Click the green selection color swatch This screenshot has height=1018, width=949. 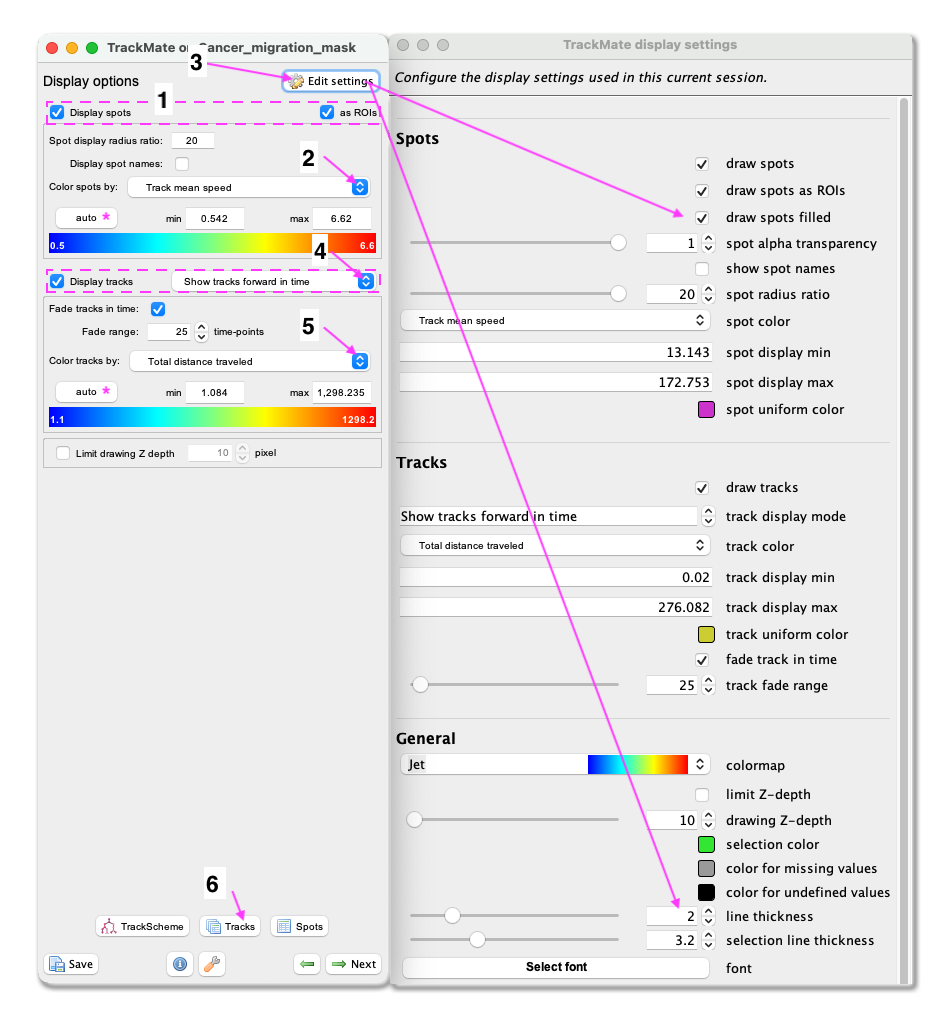pyautogui.click(x=706, y=845)
